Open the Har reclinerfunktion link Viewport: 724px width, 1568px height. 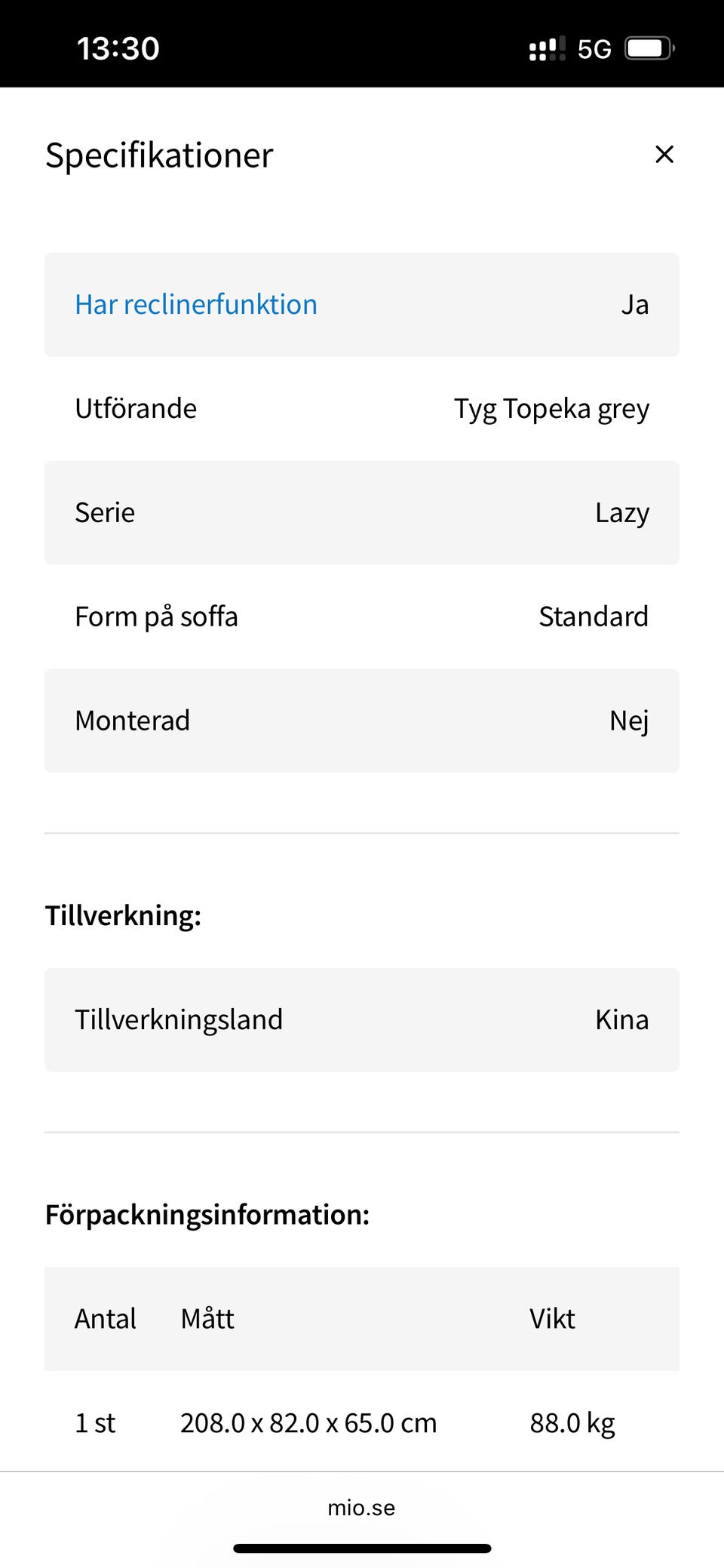click(x=196, y=305)
